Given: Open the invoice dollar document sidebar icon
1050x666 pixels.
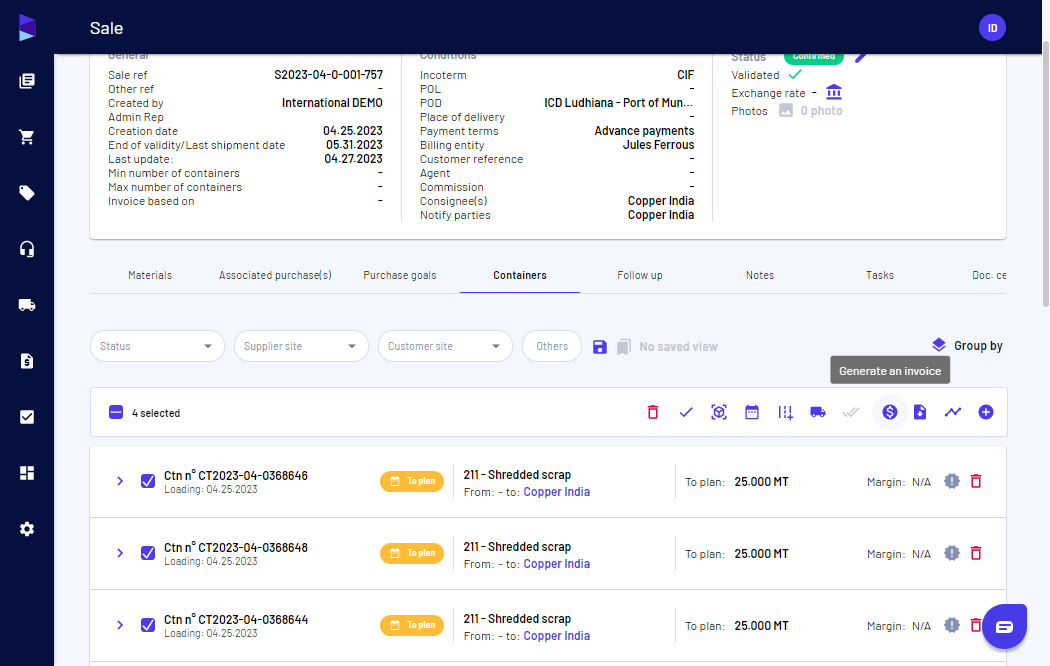Looking at the screenshot, I should click(27, 361).
